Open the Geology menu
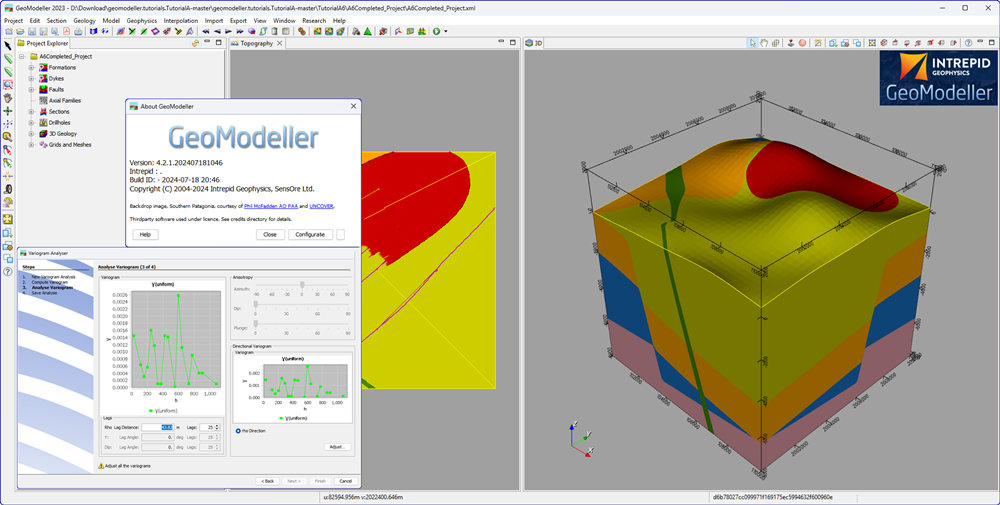This screenshot has width=1000, height=505. (x=84, y=20)
